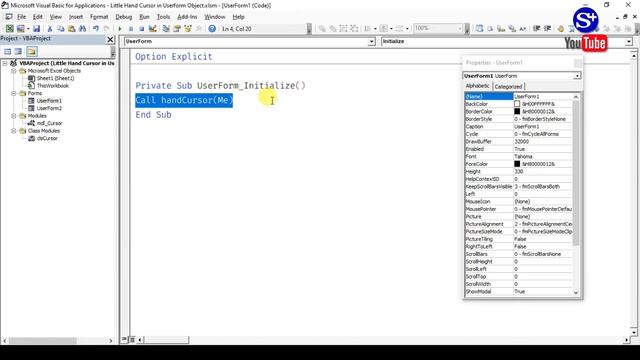Image resolution: width=640 pixels, height=360 pixels.
Task: Open the Initialize procedure dropdown
Action: [629, 42]
